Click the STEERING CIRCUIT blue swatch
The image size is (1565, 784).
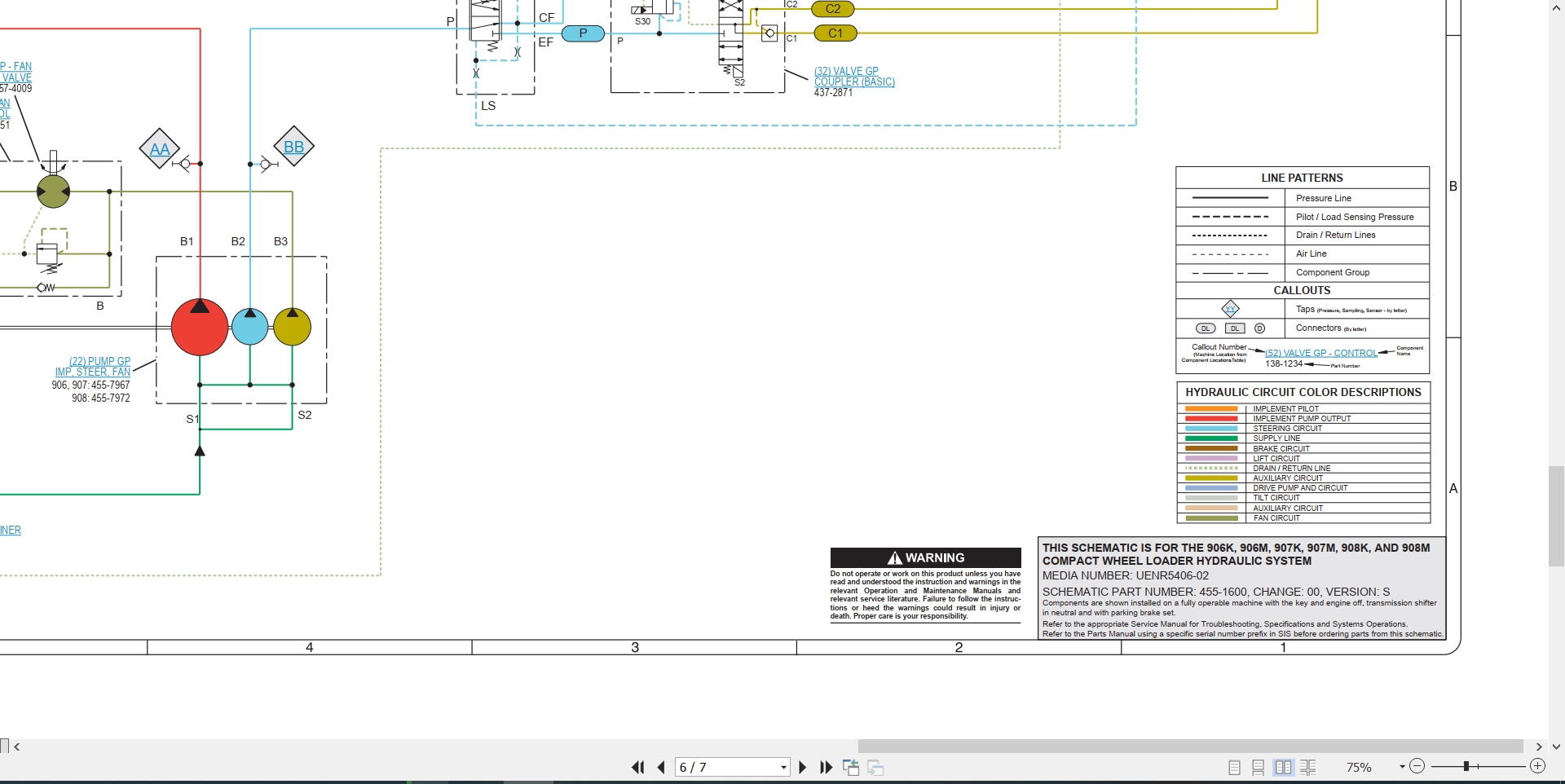[x=1211, y=428]
